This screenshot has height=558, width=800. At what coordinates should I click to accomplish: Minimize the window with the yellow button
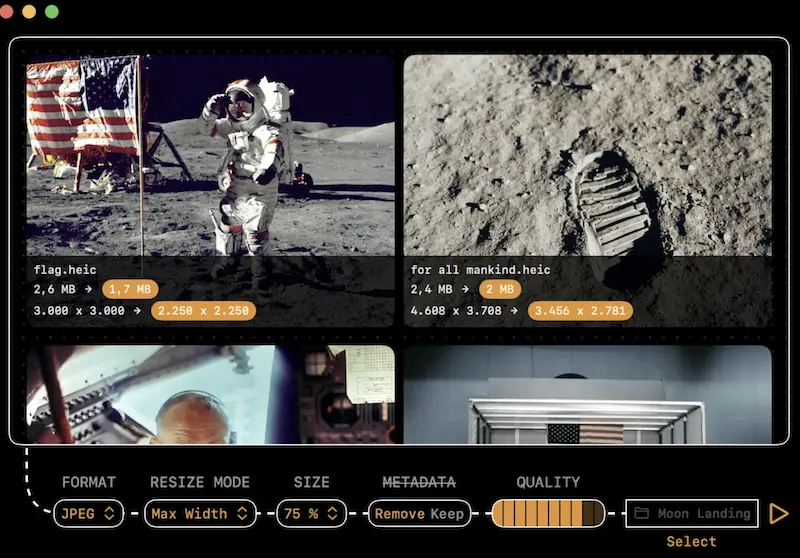click(x=29, y=11)
